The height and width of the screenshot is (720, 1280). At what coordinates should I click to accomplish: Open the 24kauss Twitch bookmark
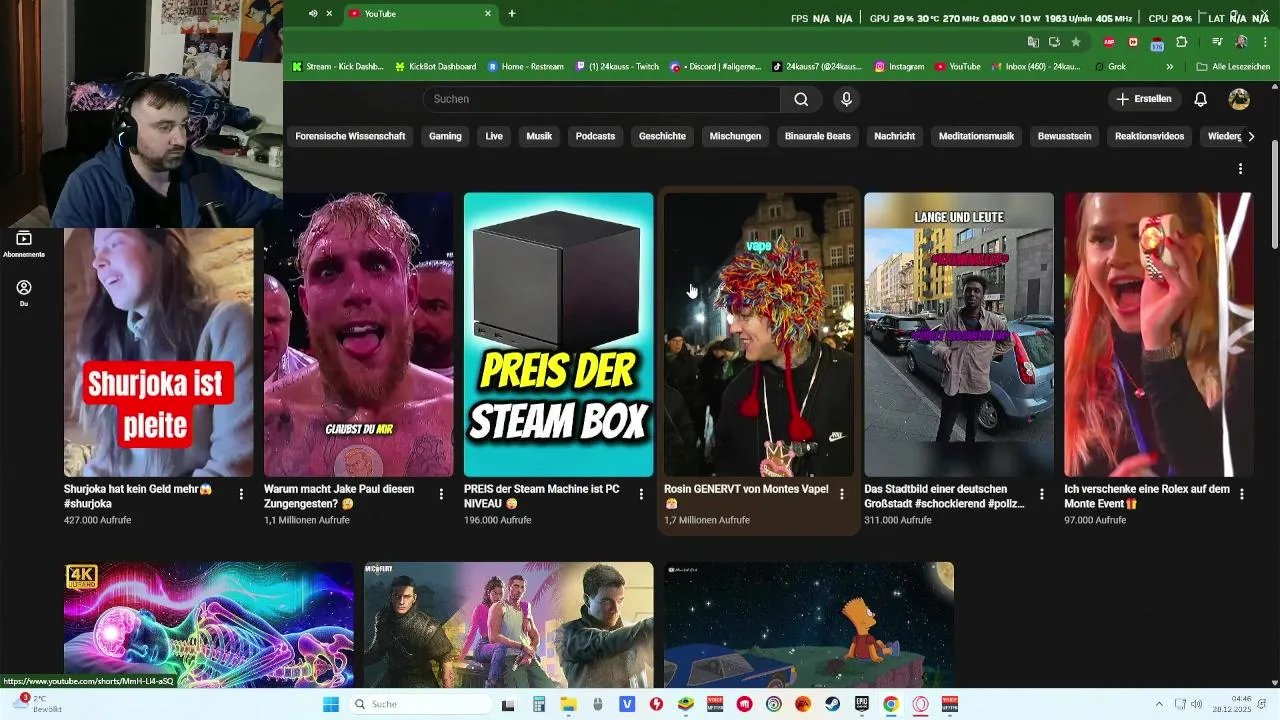click(x=617, y=67)
